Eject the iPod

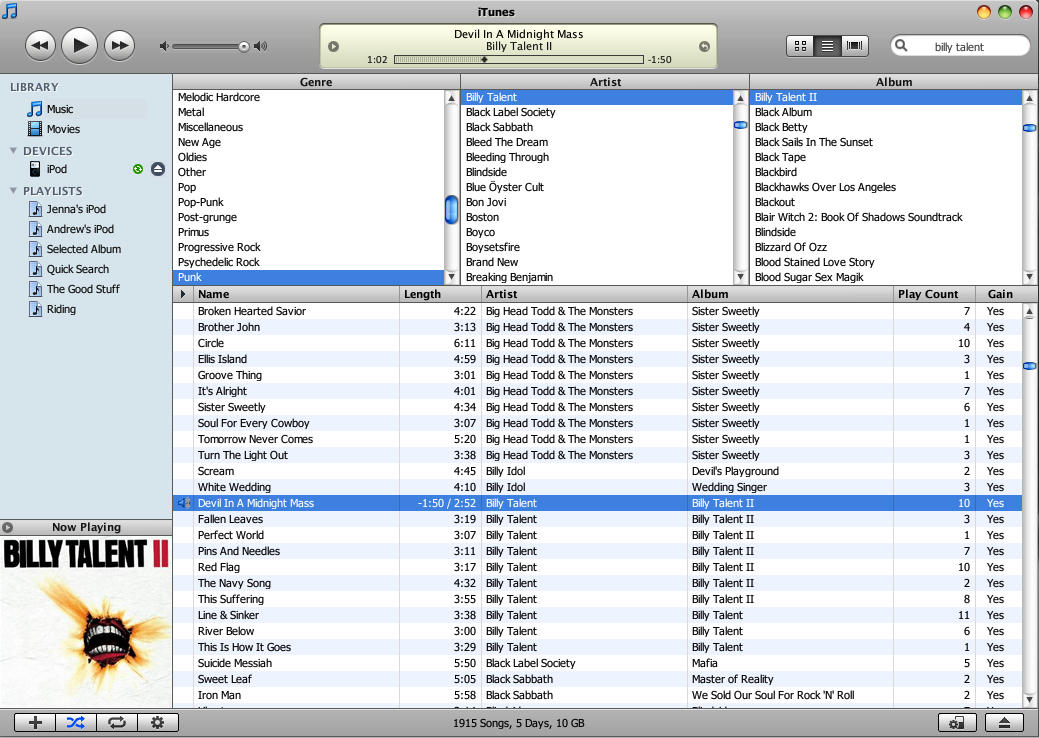[158, 169]
